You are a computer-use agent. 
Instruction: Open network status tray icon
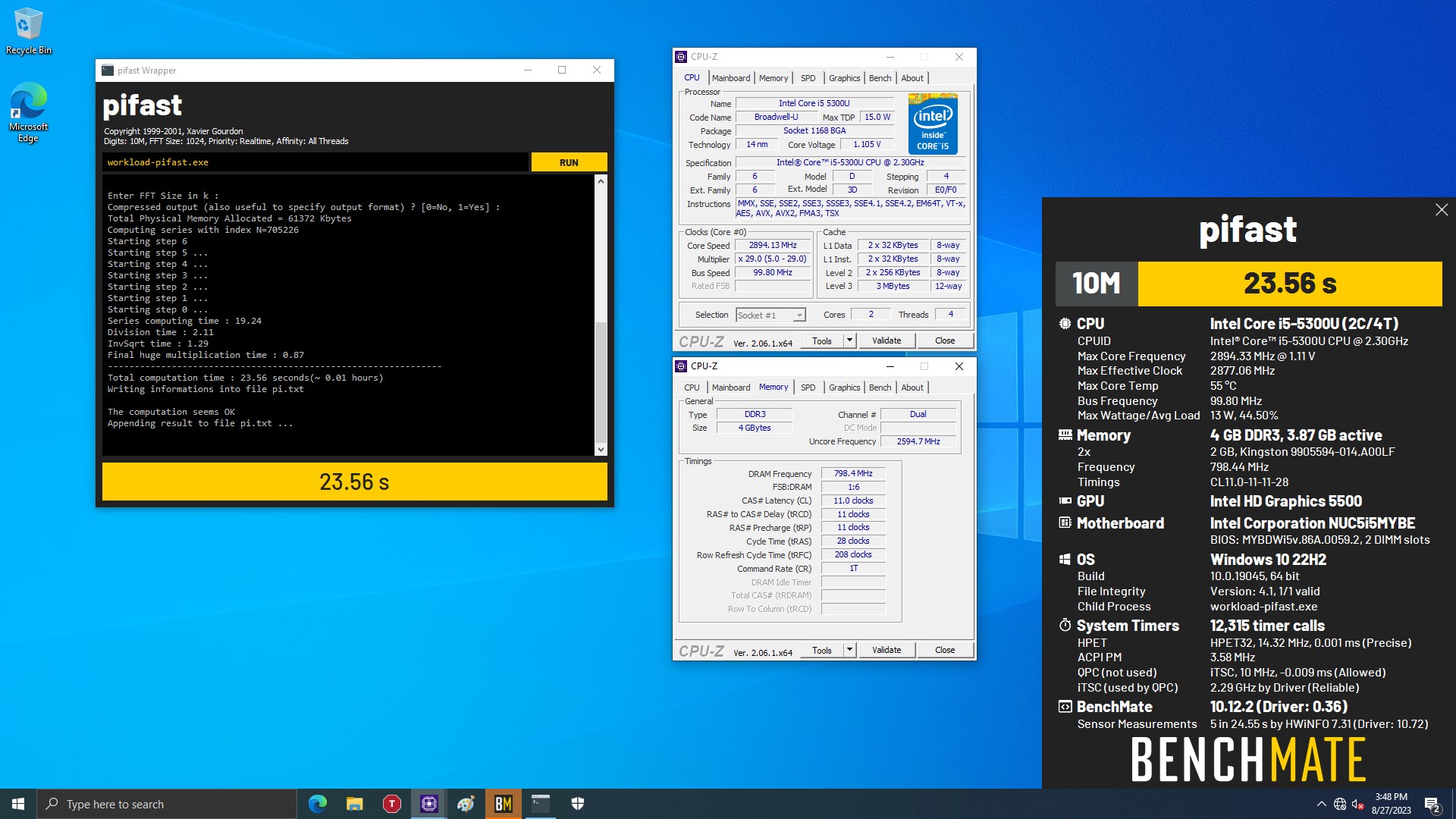[x=1340, y=804]
